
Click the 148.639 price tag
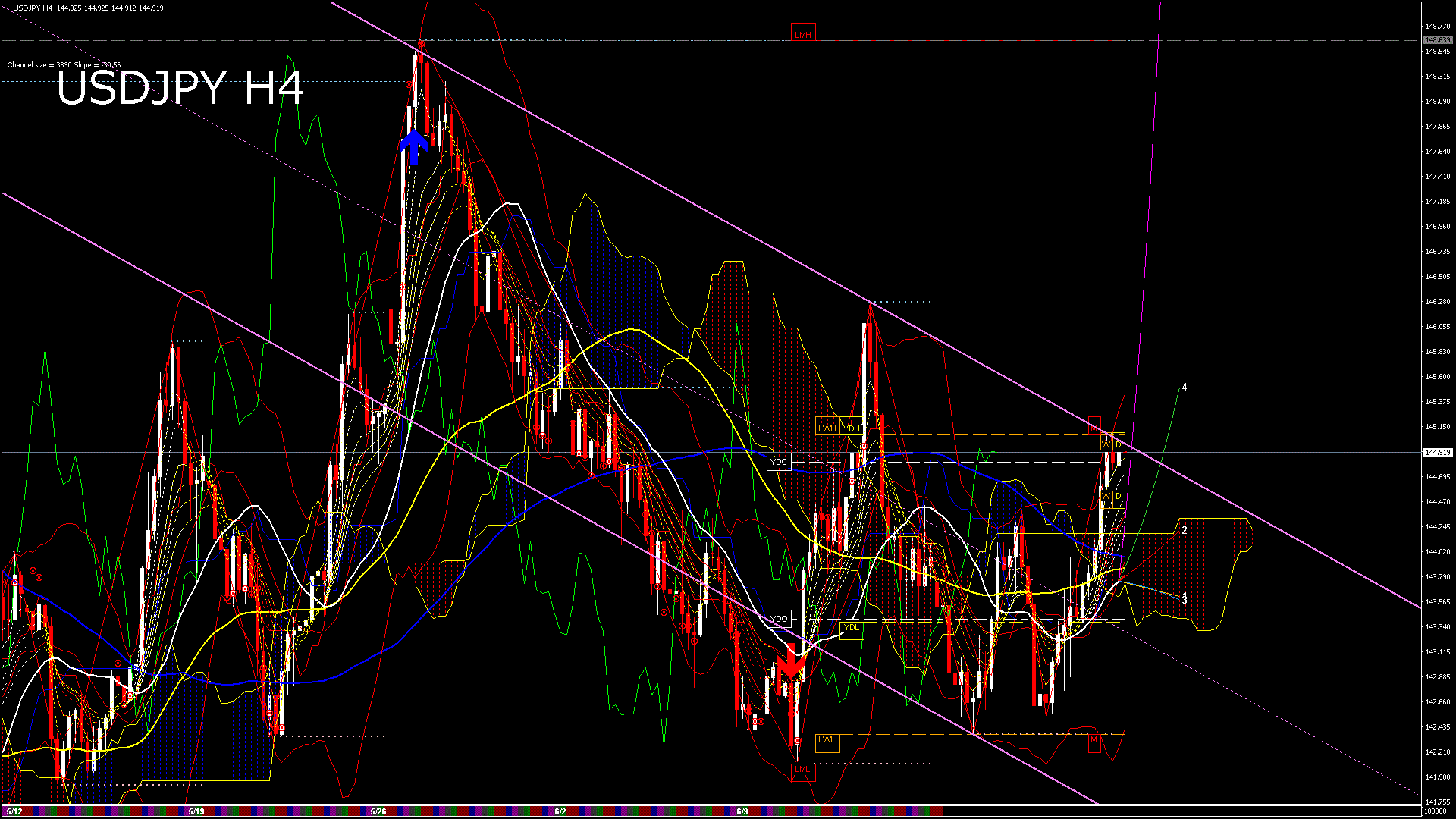click(1438, 40)
